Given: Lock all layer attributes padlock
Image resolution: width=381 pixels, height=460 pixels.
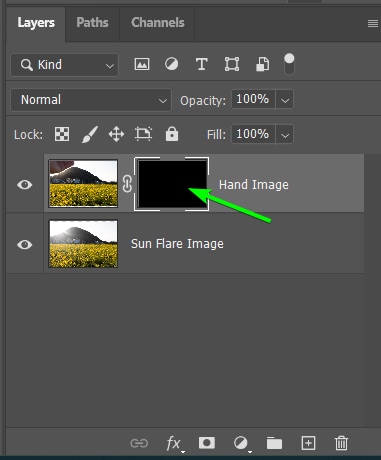Looking at the screenshot, I should [x=172, y=134].
